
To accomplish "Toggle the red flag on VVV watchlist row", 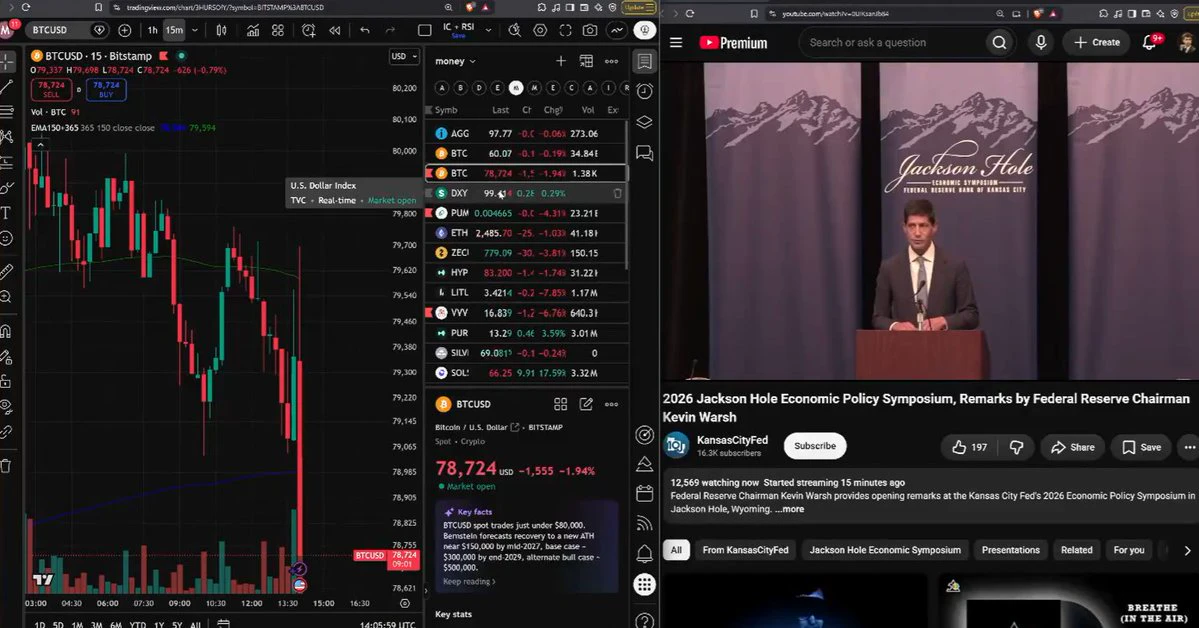I will (429, 313).
